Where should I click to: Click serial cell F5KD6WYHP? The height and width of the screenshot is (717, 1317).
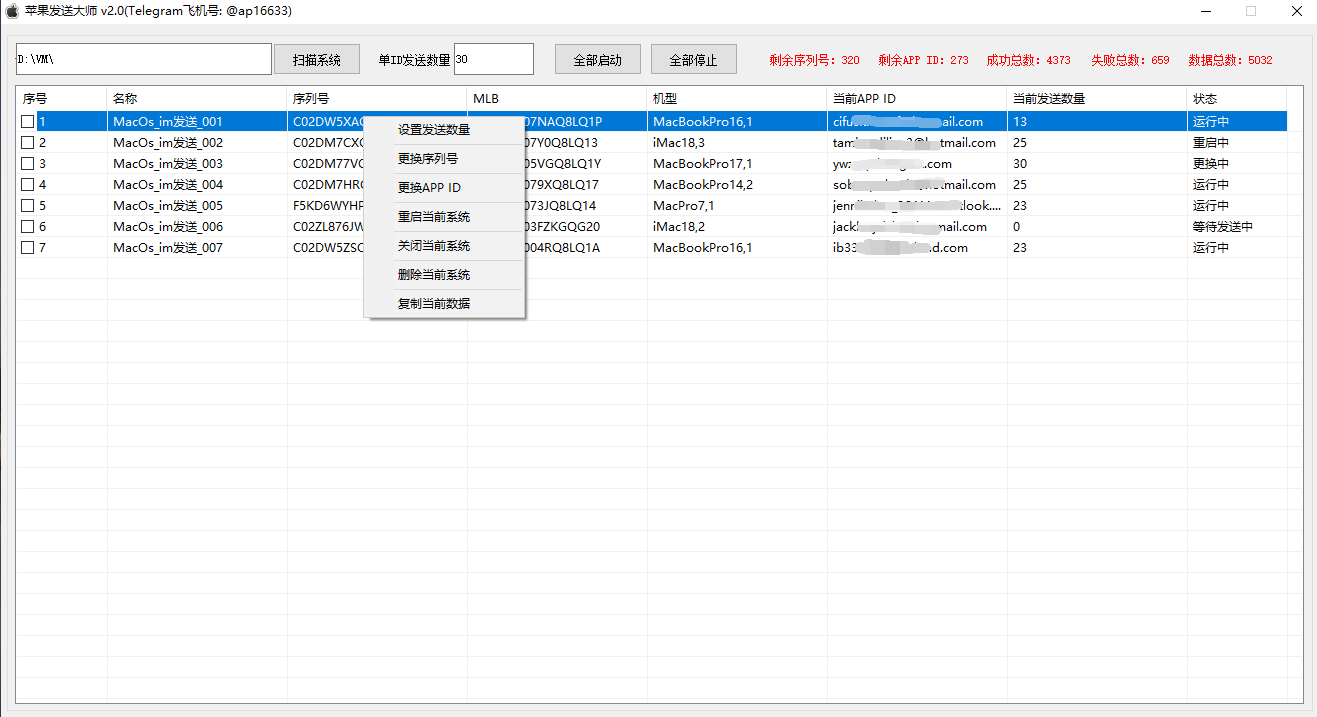pyautogui.click(x=328, y=206)
